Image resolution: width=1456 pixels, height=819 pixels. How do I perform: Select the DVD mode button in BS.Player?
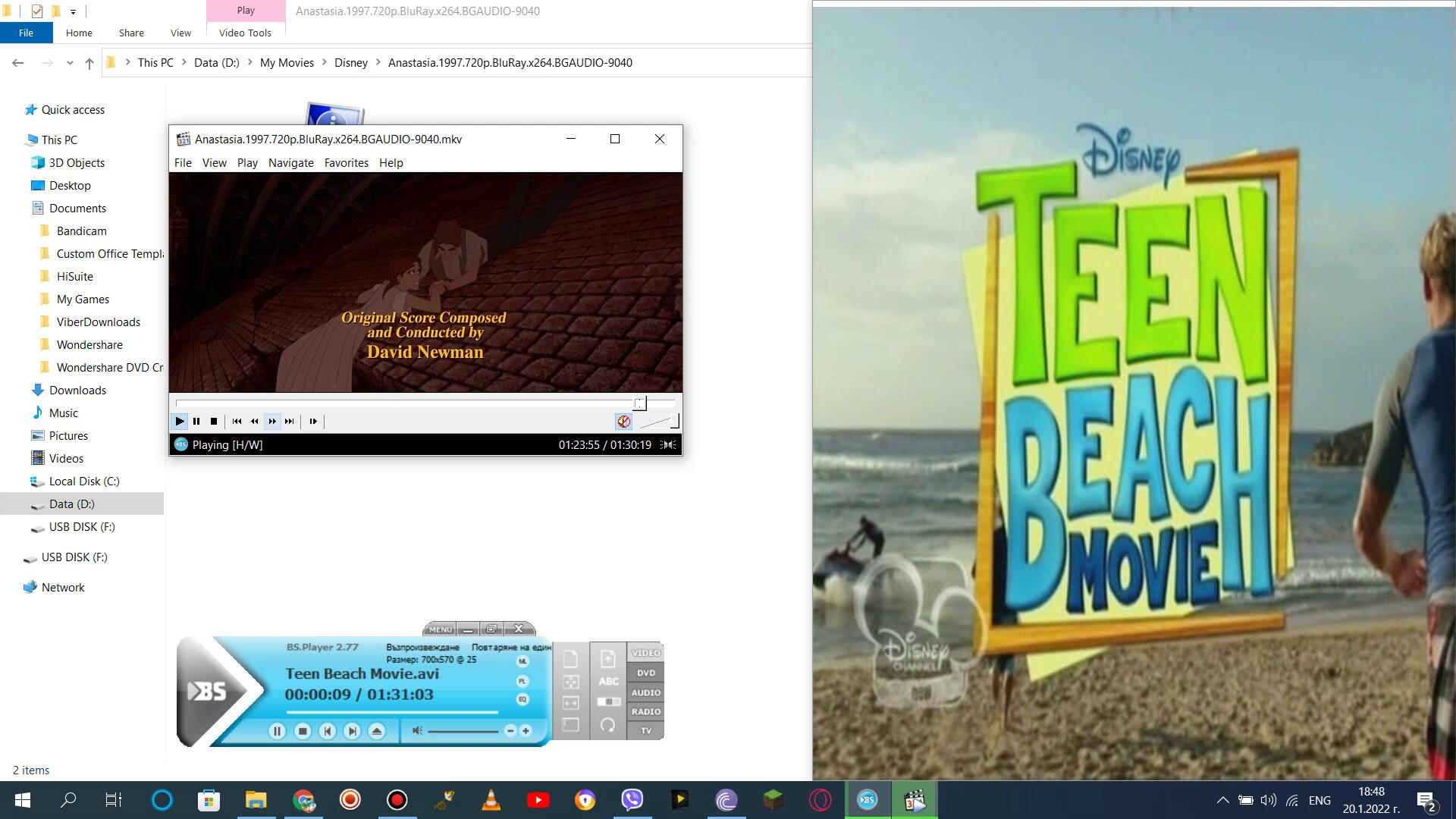[646, 673]
